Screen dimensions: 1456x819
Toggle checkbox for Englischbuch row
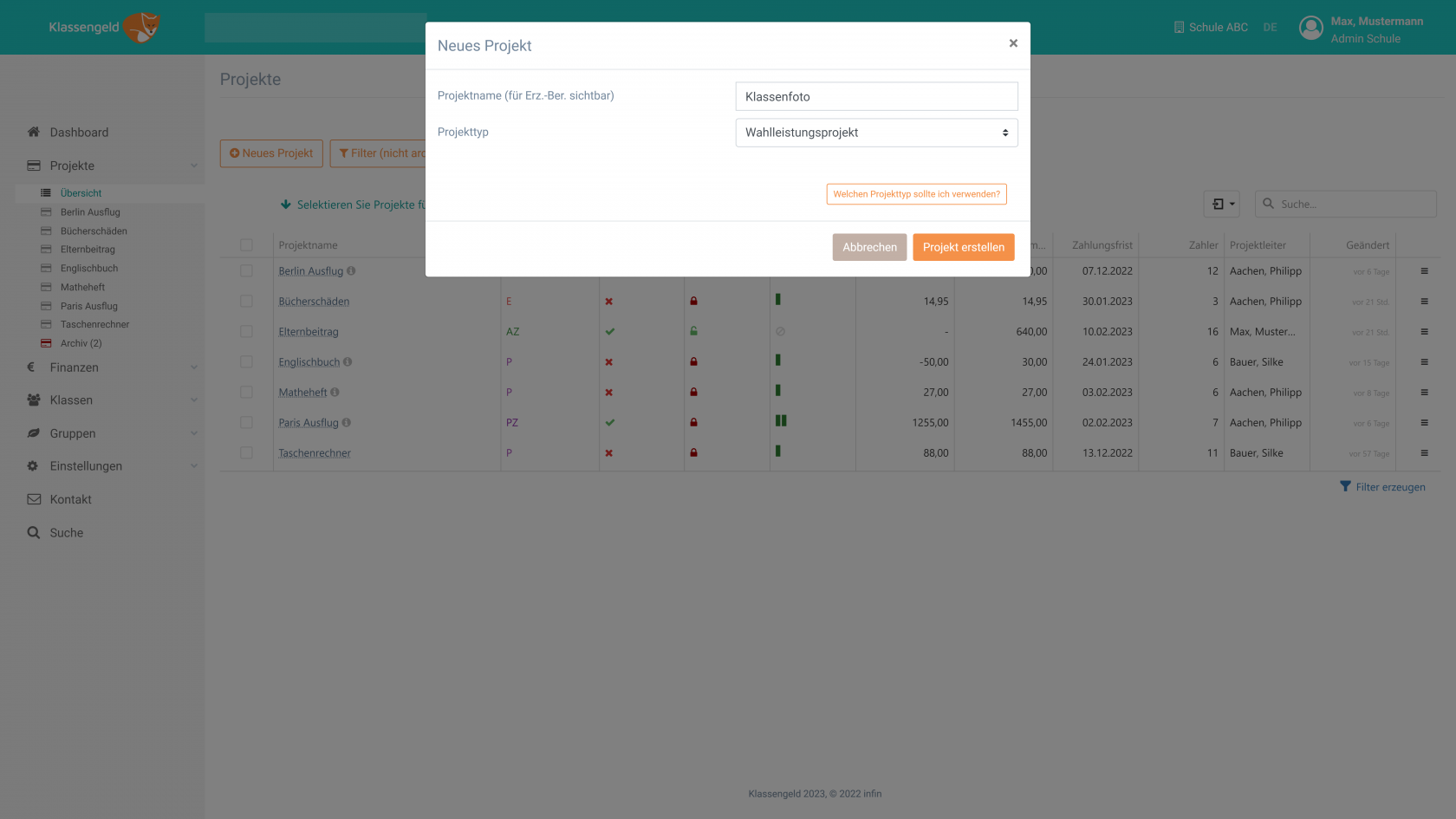pos(247,362)
